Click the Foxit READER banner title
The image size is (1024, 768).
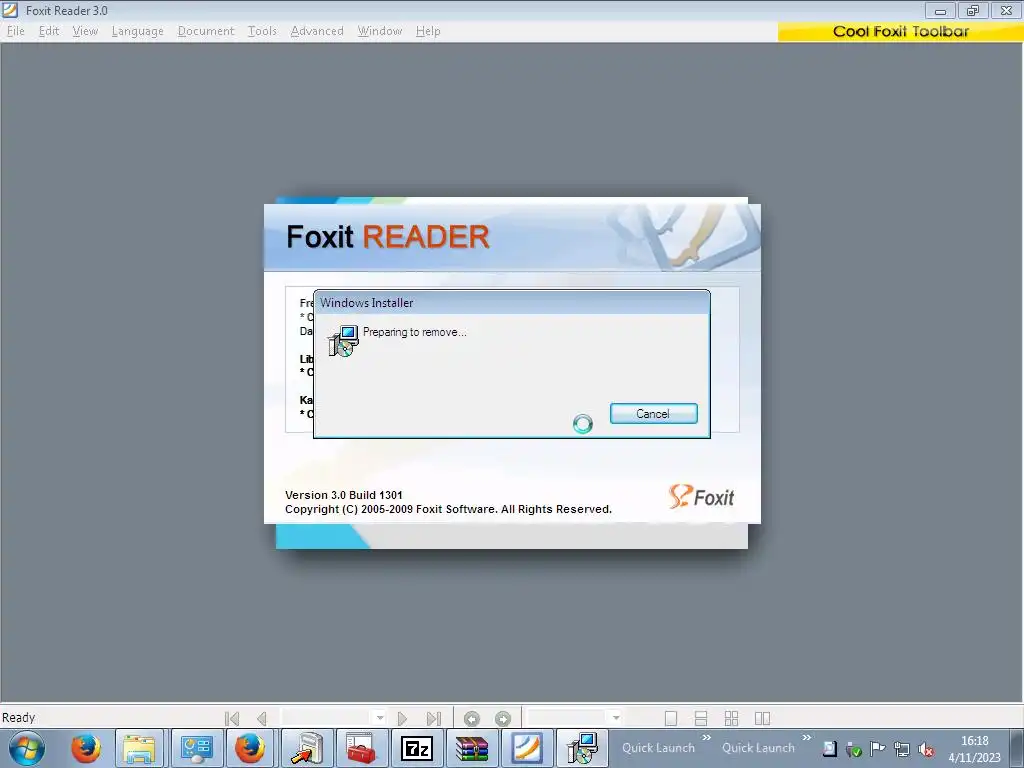point(387,236)
